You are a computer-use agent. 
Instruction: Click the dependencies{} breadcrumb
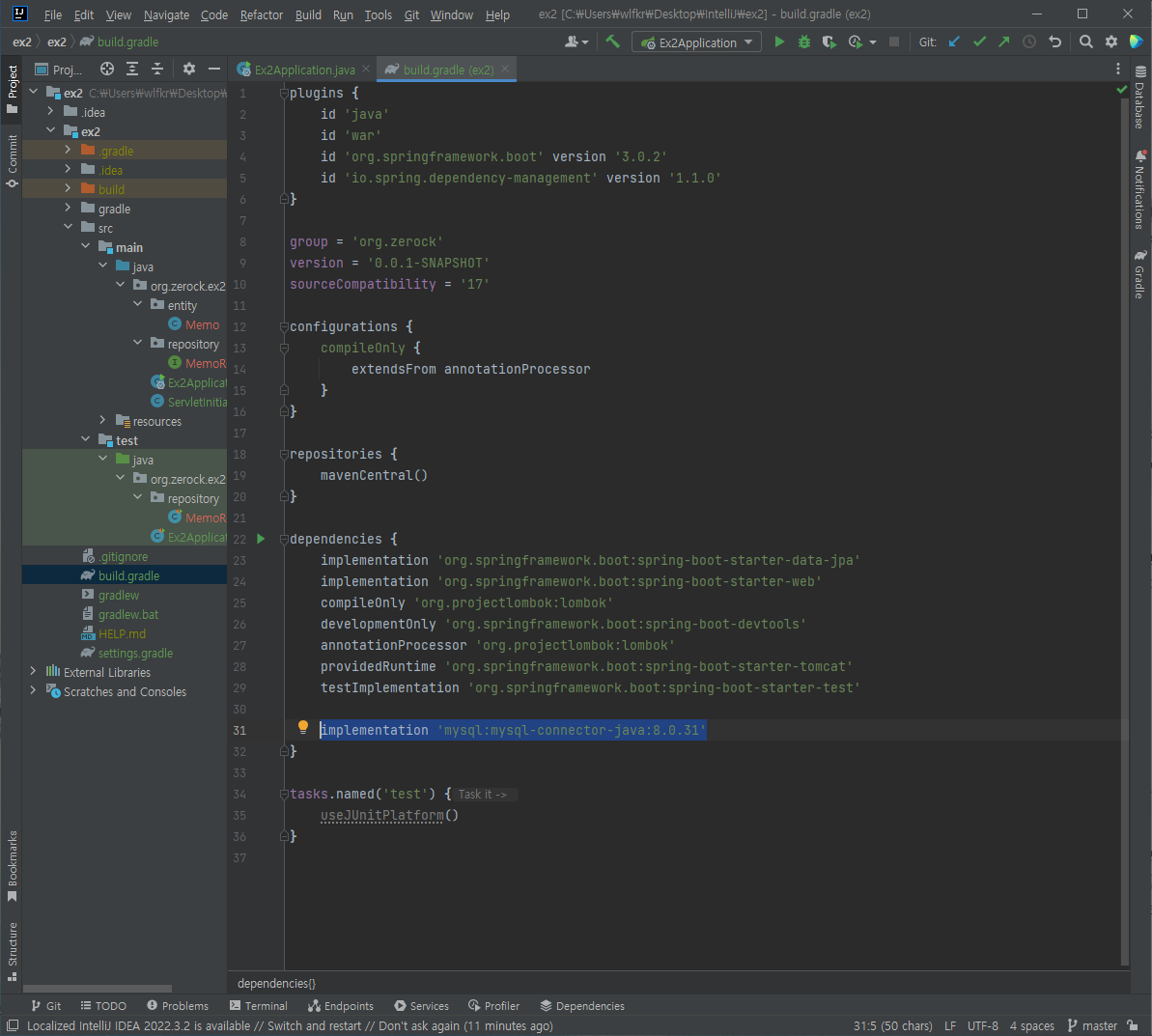click(276, 983)
